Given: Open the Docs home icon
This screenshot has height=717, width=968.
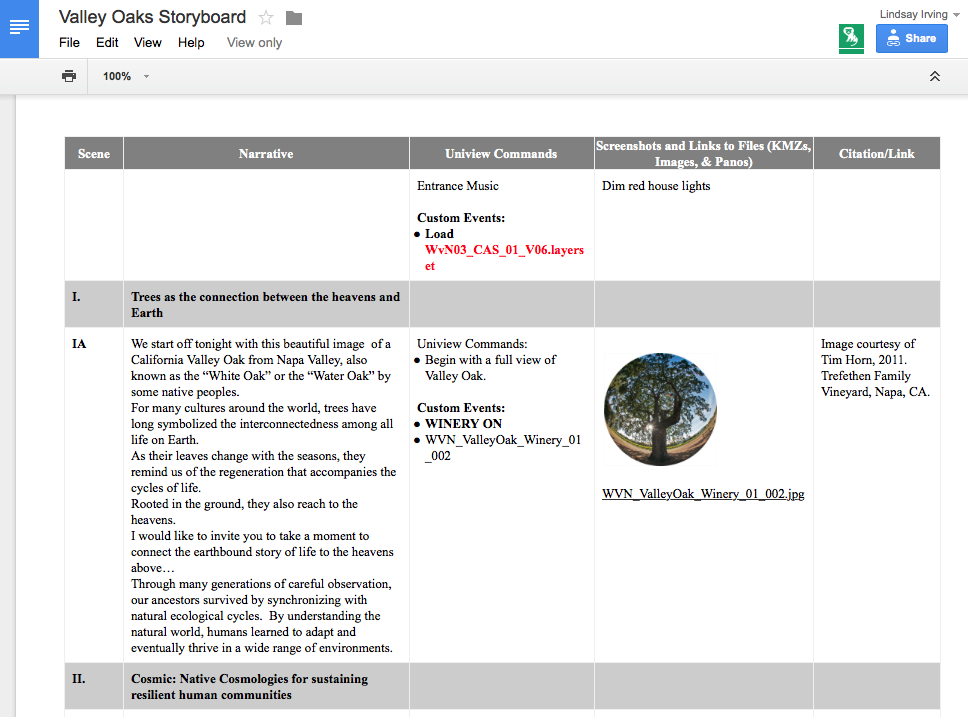Looking at the screenshot, I should click(19, 28).
